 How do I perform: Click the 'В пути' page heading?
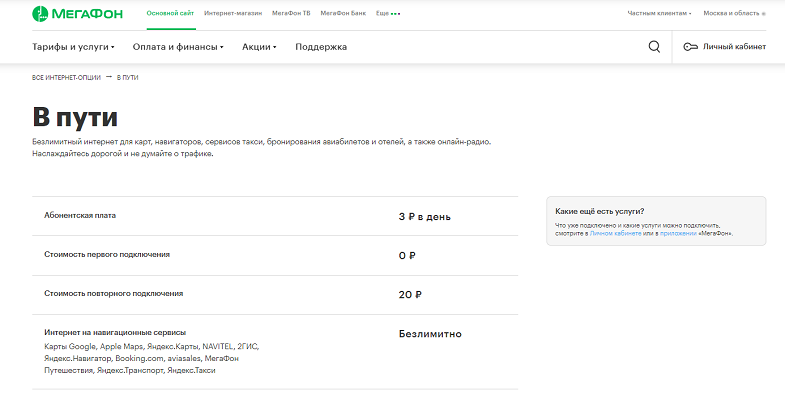[75, 117]
